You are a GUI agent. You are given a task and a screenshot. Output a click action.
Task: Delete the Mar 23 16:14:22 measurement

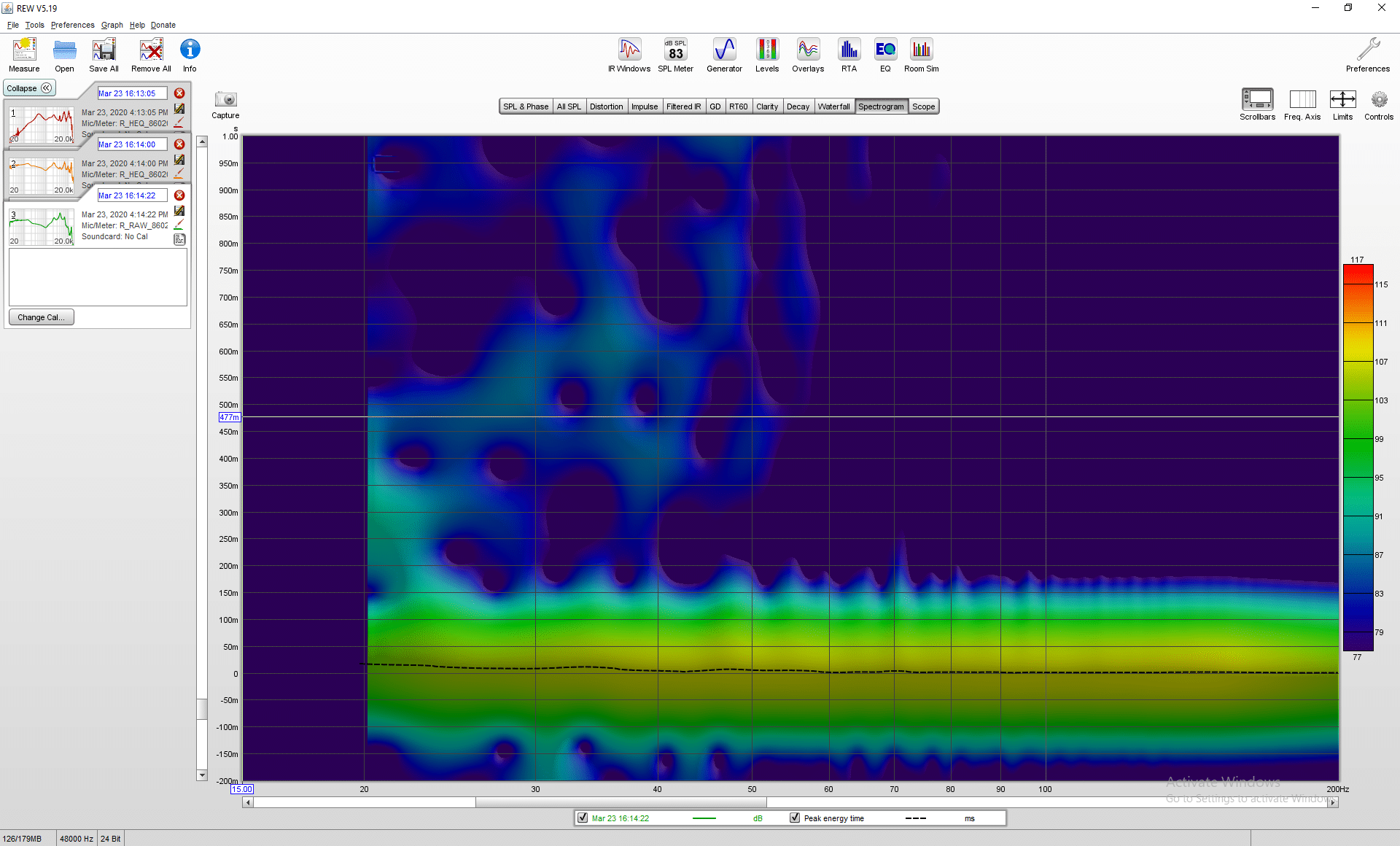(179, 195)
